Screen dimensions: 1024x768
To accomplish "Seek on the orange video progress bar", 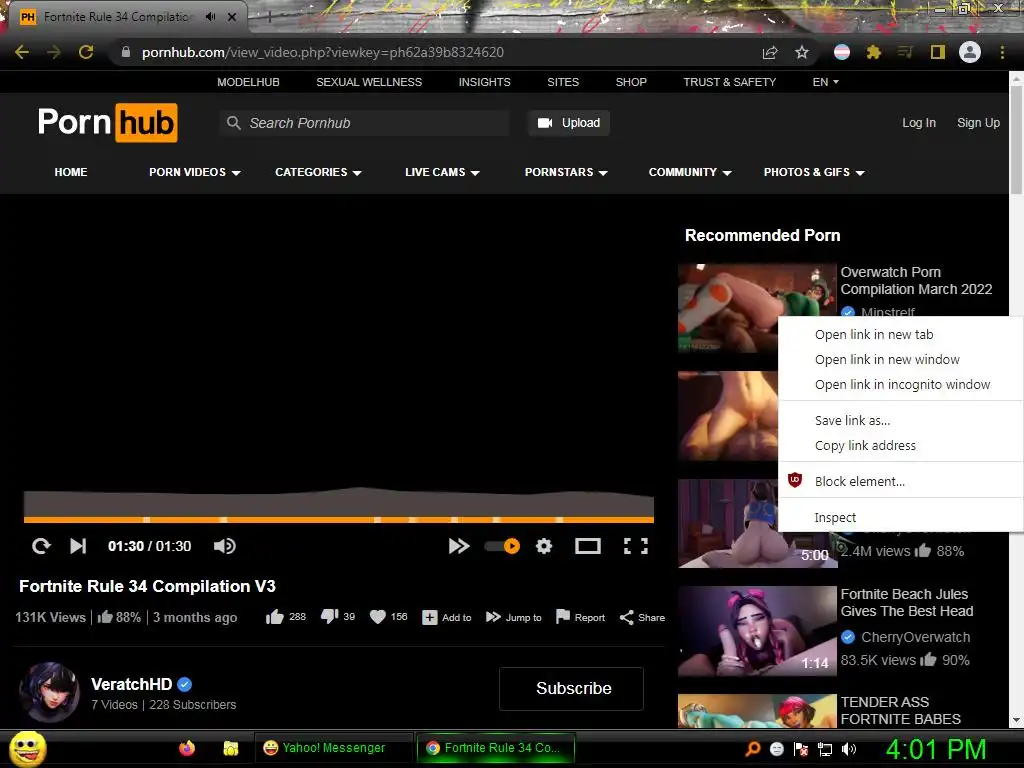I will click(x=339, y=520).
